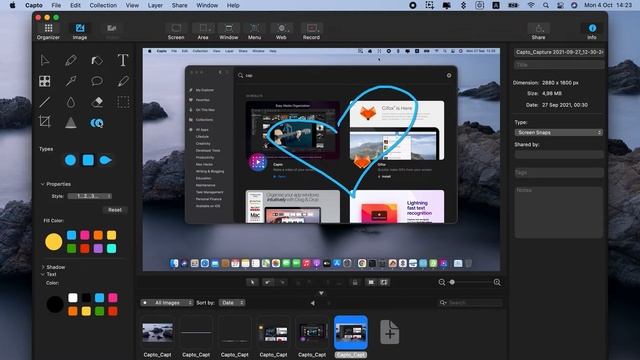Open the Edit menu
The image size is (640, 360).
[x=75, y=5]
